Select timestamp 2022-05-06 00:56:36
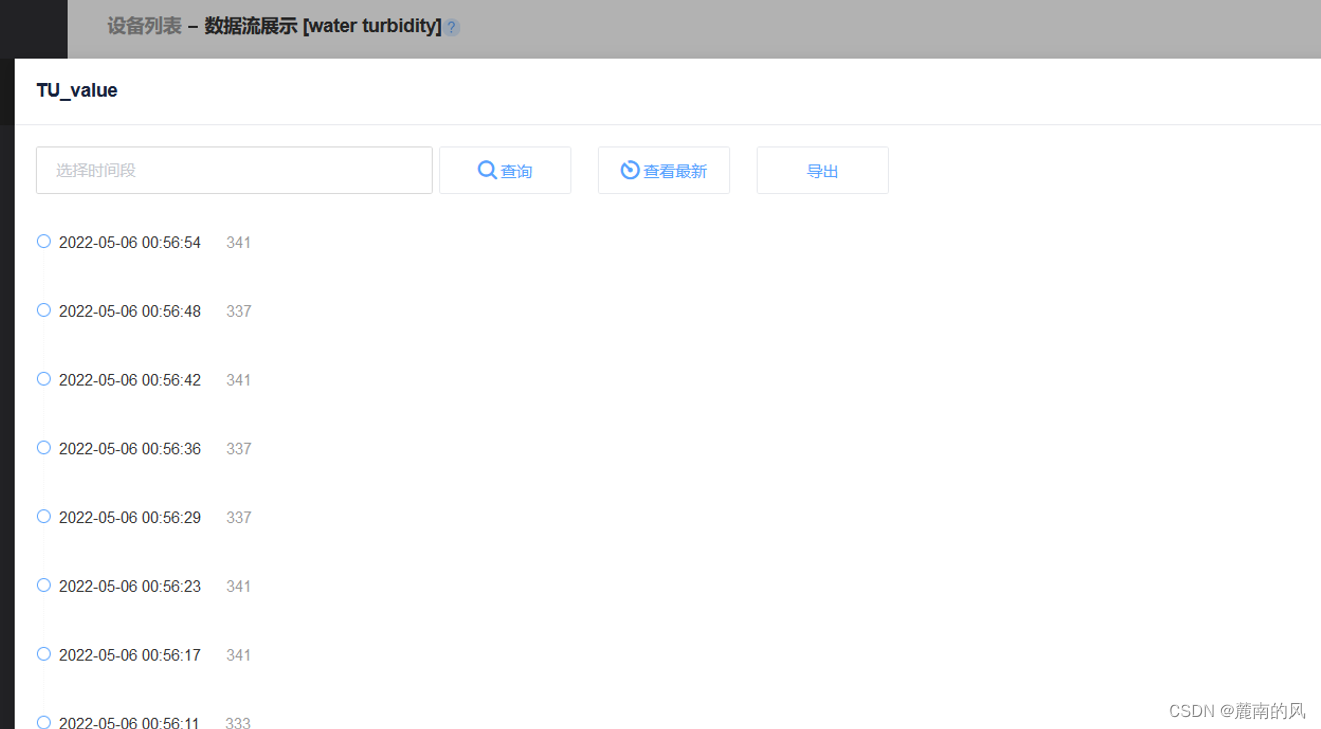1321x729 pixels. pyautogui.click(x=130, y=449)
